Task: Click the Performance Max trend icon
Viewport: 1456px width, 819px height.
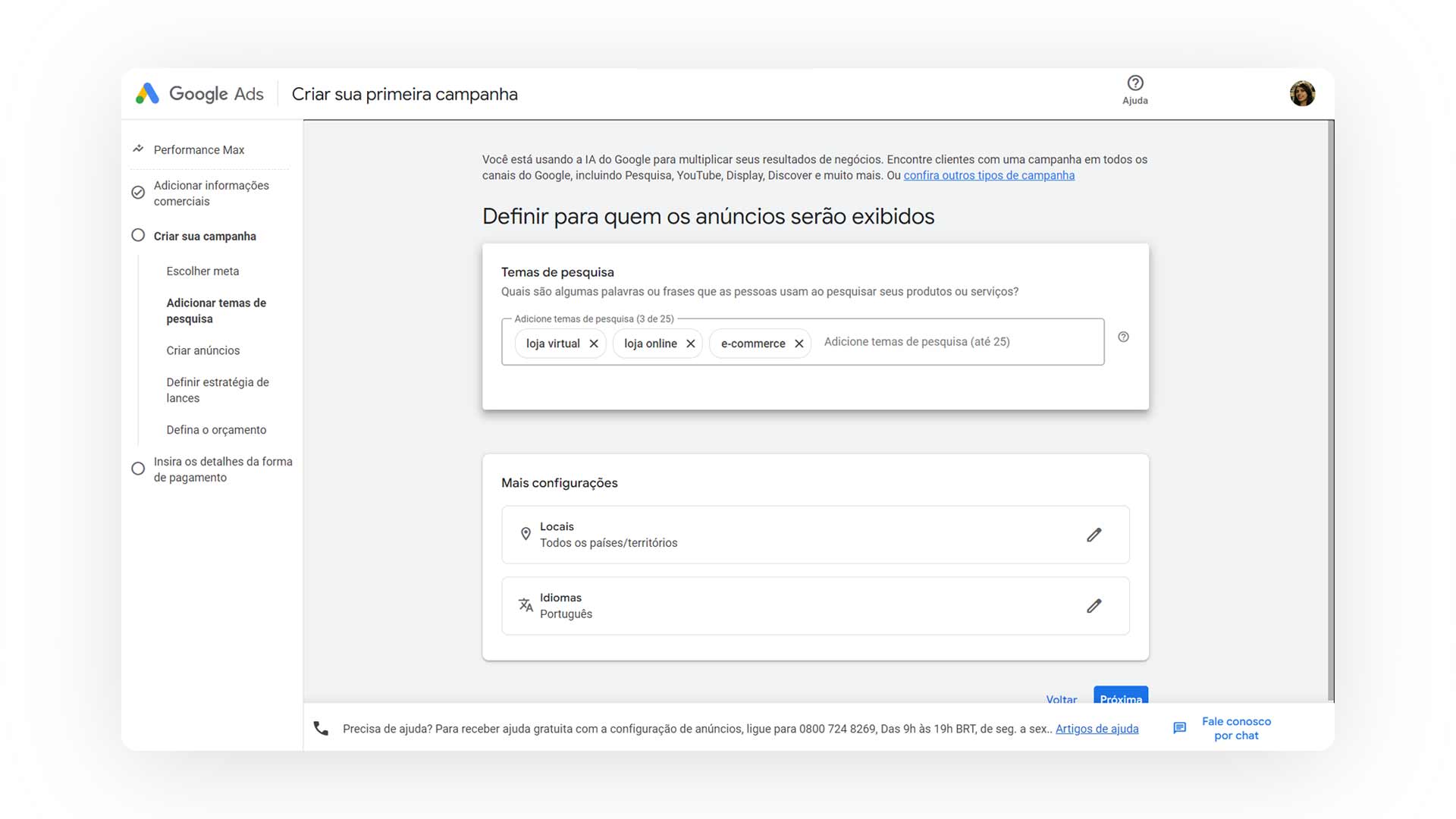Action: click(x=138, y=149)
